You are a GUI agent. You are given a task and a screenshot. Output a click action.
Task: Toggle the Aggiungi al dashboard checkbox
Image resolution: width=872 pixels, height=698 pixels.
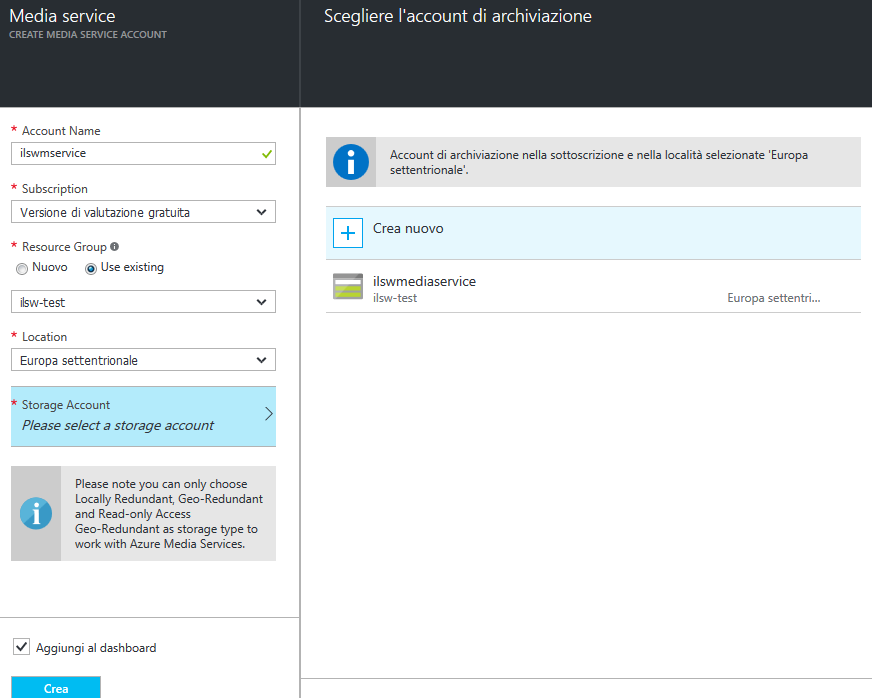click(x=22, y=647)
